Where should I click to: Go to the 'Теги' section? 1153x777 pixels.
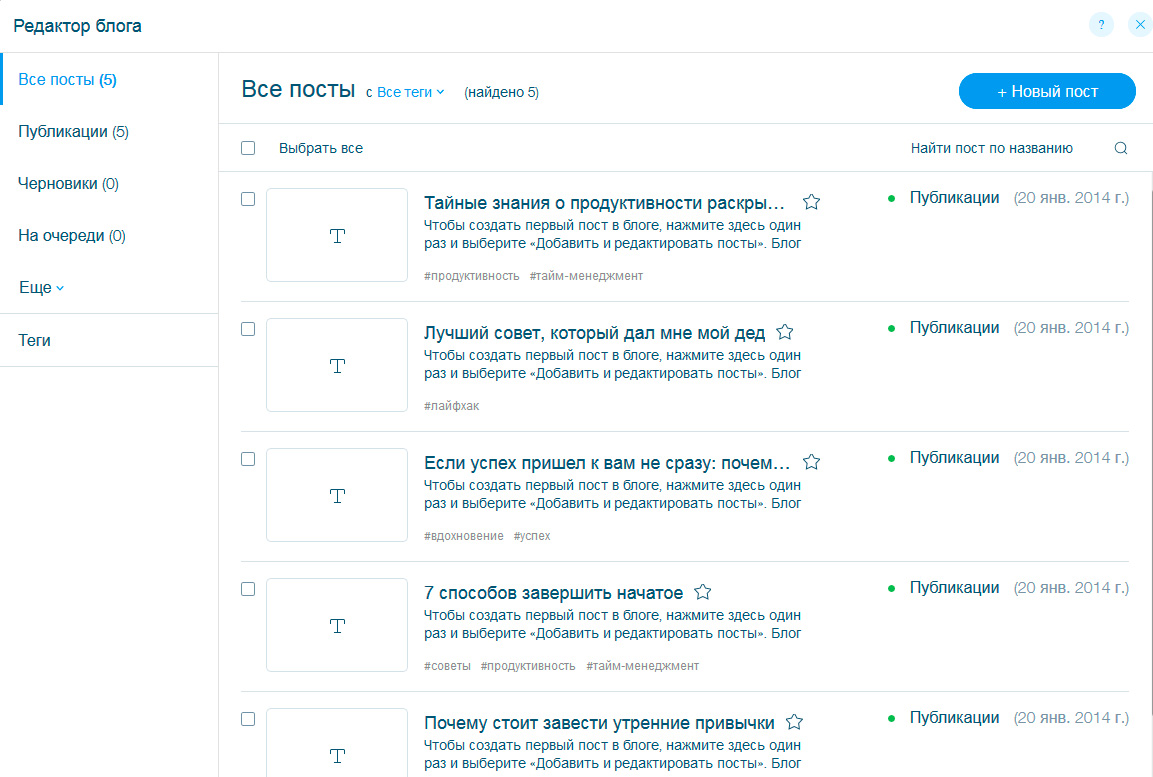point(34,340)
